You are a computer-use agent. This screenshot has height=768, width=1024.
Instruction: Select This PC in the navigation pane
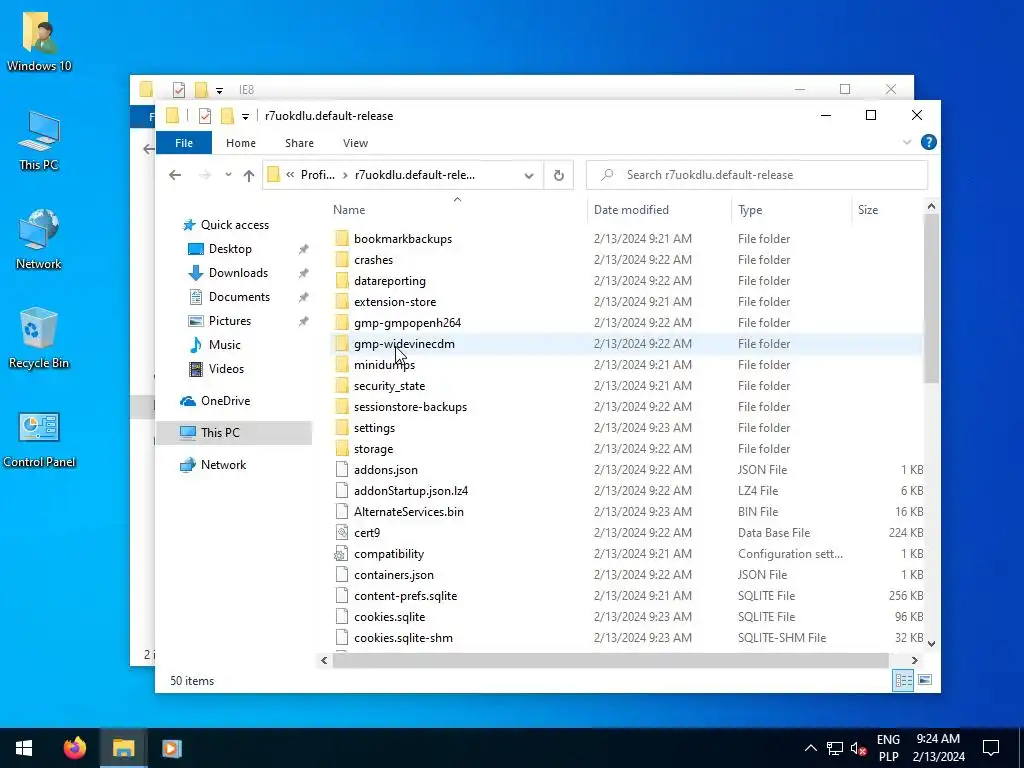click(x=234, y=432)
